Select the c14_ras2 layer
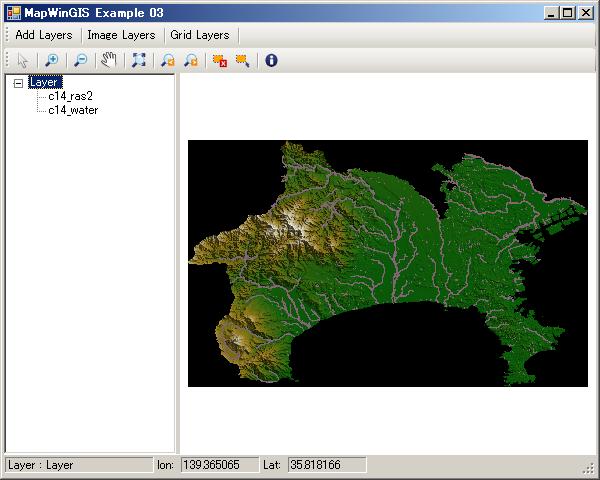This screenshot has height=480, width=600. point(70,96)
